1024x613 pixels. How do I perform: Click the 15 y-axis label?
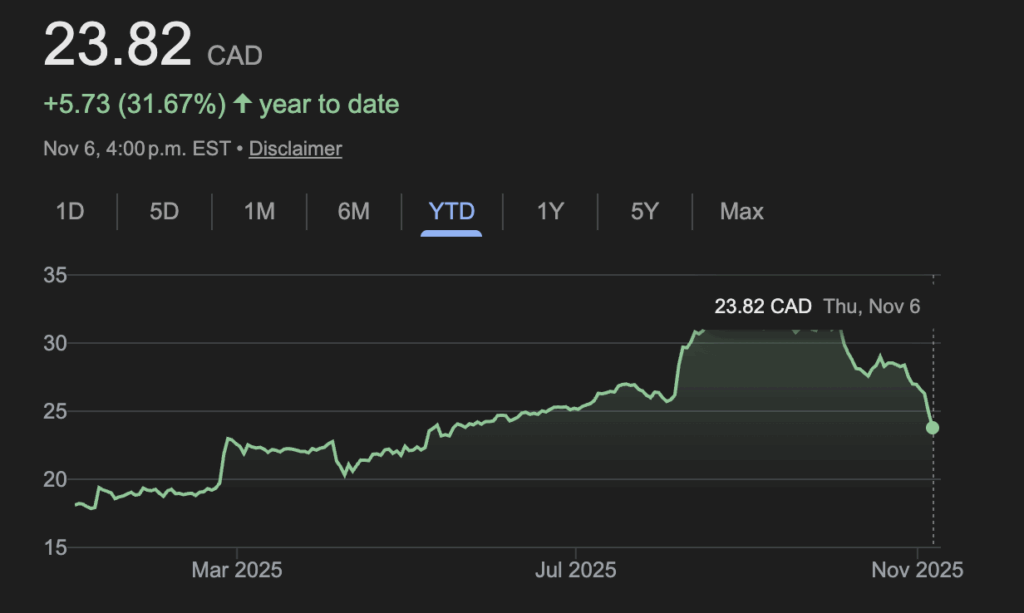coord(55,548)
